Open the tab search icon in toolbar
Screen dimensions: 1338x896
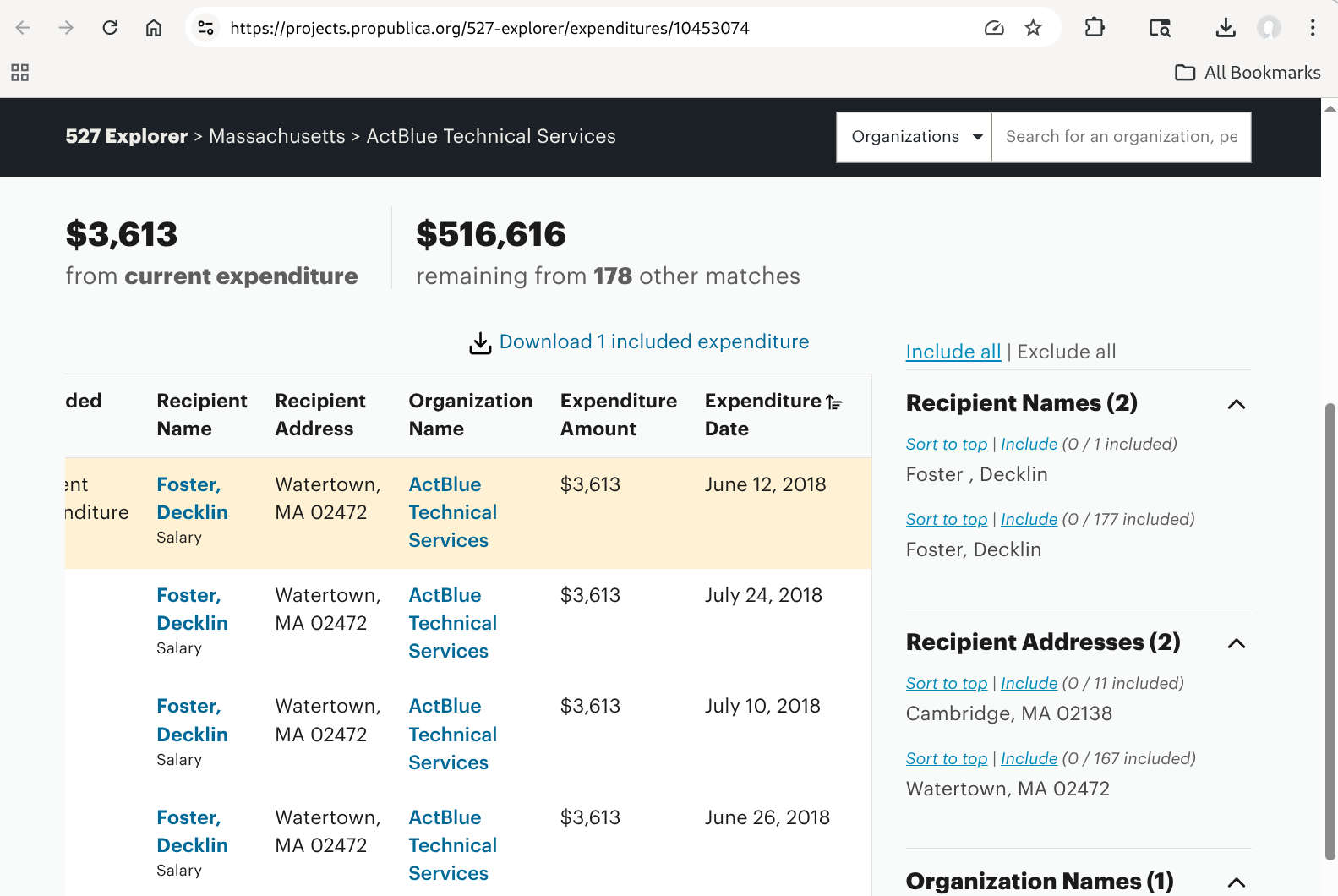coord(1161,28)
